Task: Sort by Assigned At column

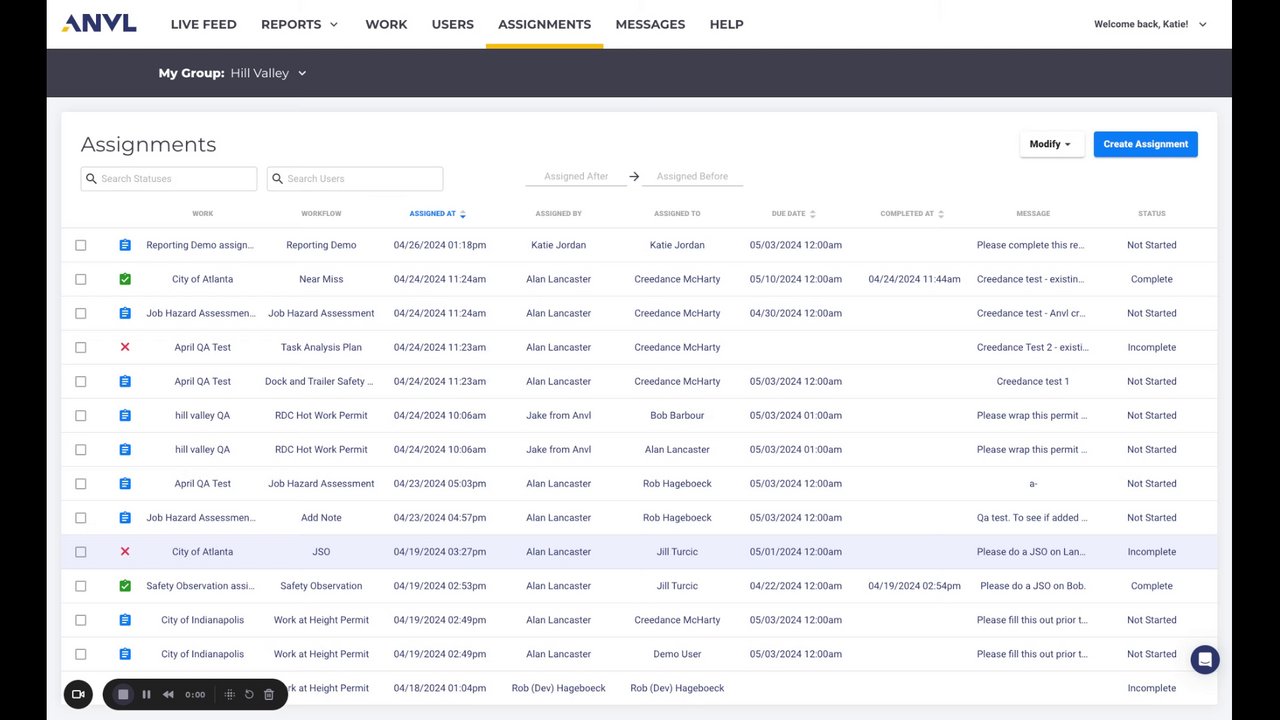Action: click(x=438, y=214)
